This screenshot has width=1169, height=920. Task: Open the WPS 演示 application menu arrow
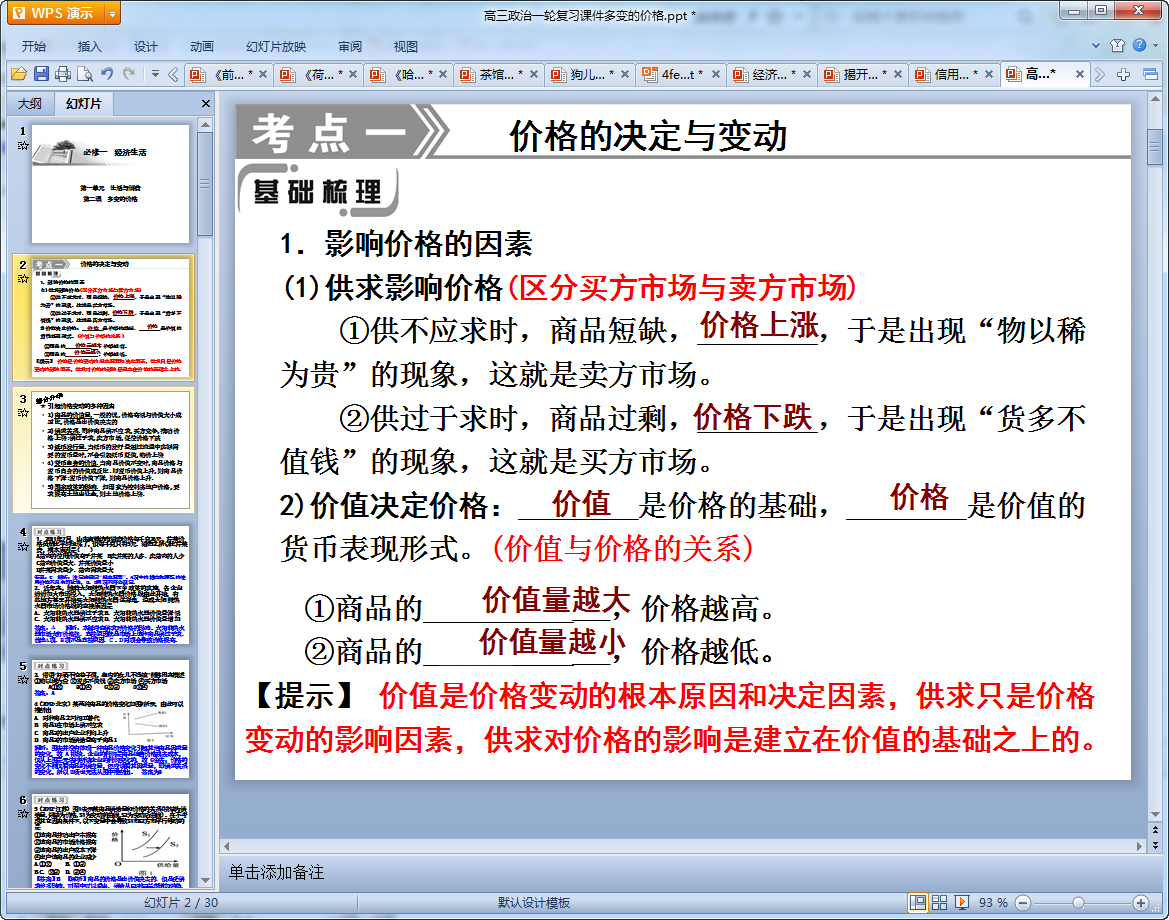pyautogui.click(x=112, y=13)
